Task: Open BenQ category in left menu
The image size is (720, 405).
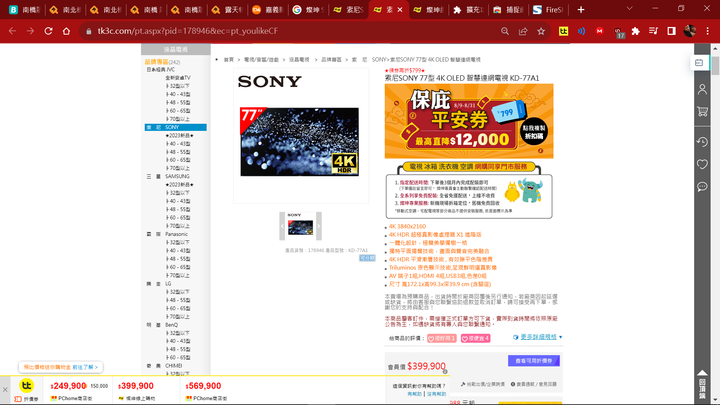Action: click(171, 325)
